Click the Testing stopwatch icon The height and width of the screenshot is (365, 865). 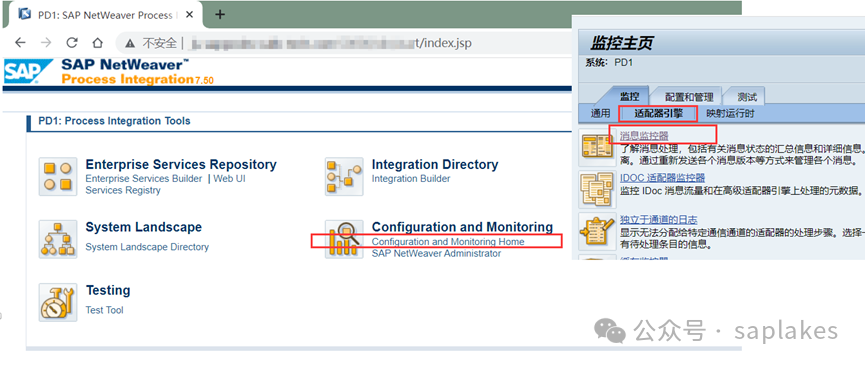(58, 302)
